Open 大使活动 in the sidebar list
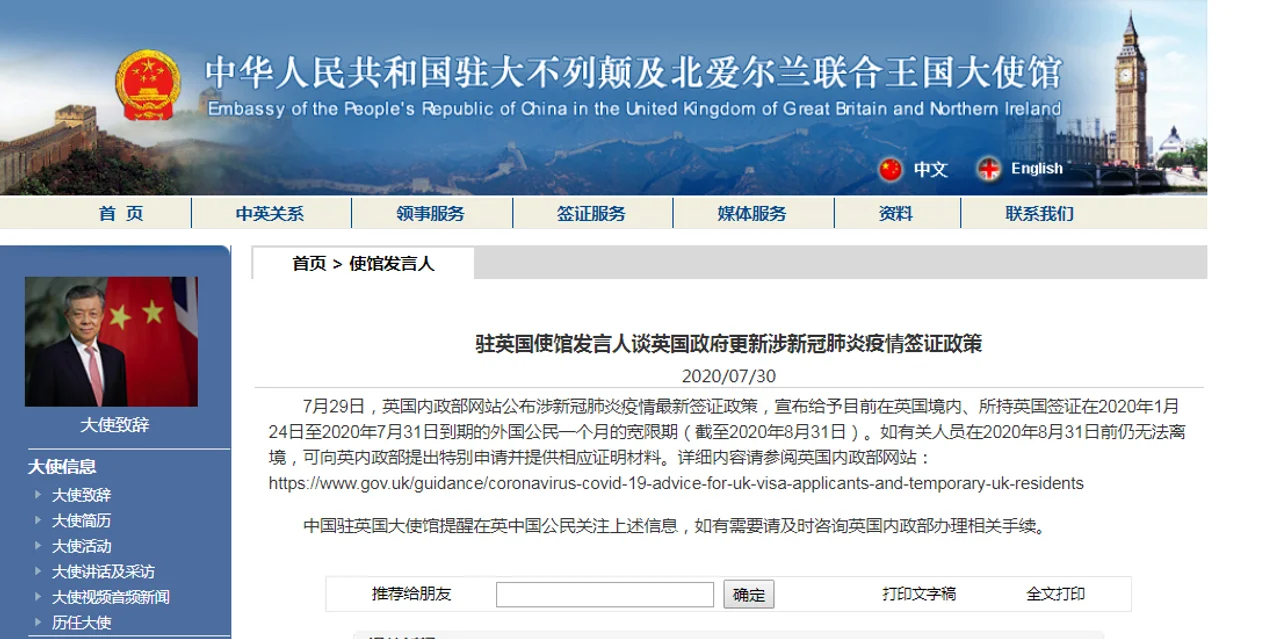 pos(81,546)
